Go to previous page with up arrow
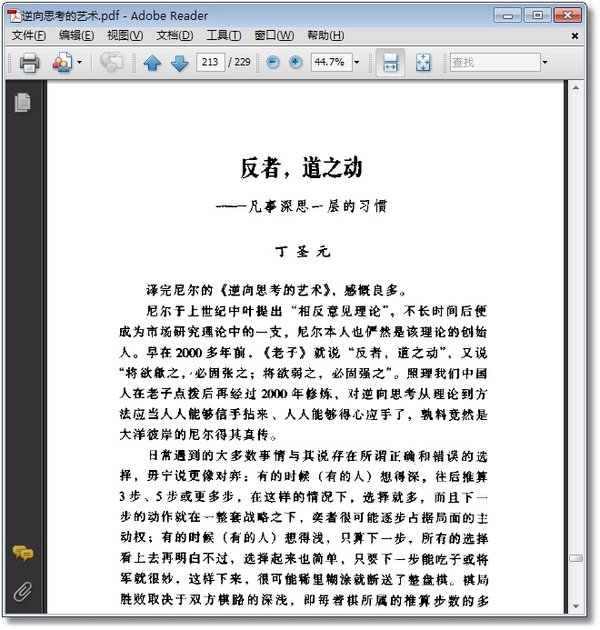Screen dimensions: 600x630 [152, 63]
